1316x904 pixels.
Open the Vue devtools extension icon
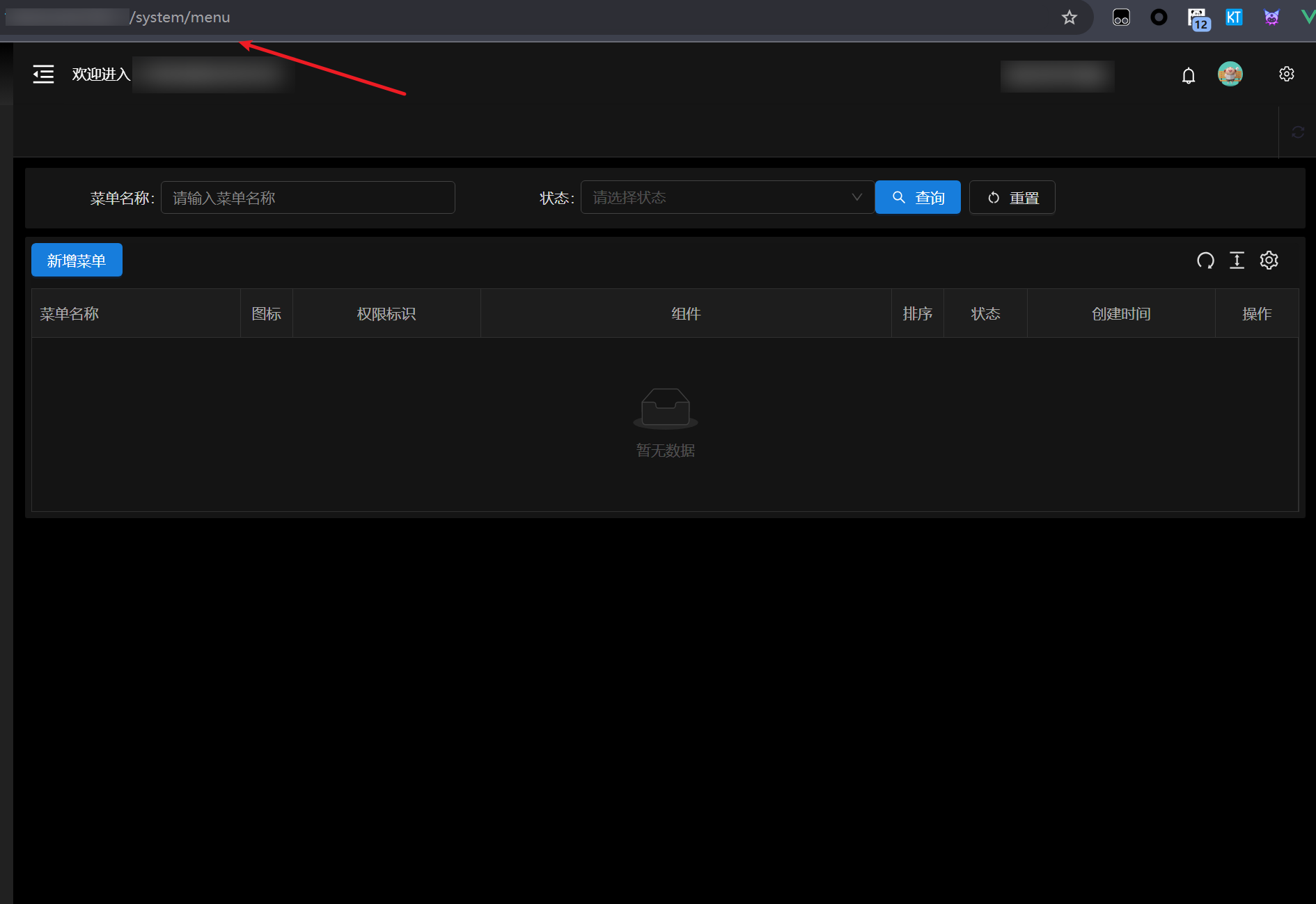pyautogui.click(x=1308, y=17)
